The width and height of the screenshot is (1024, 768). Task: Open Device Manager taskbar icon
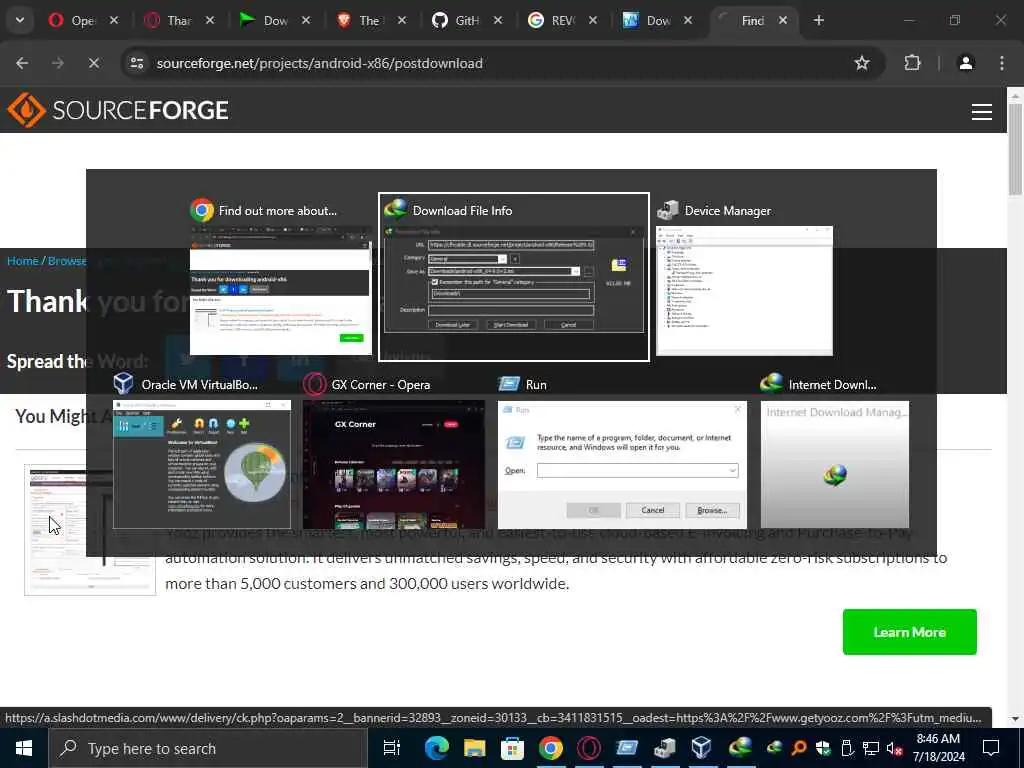tap(665, 748)
